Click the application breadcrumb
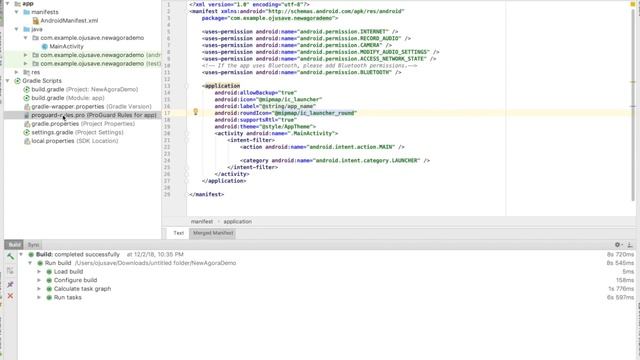Screen dimensions: 640x360 pyautogui.click(x=238, y=222)
